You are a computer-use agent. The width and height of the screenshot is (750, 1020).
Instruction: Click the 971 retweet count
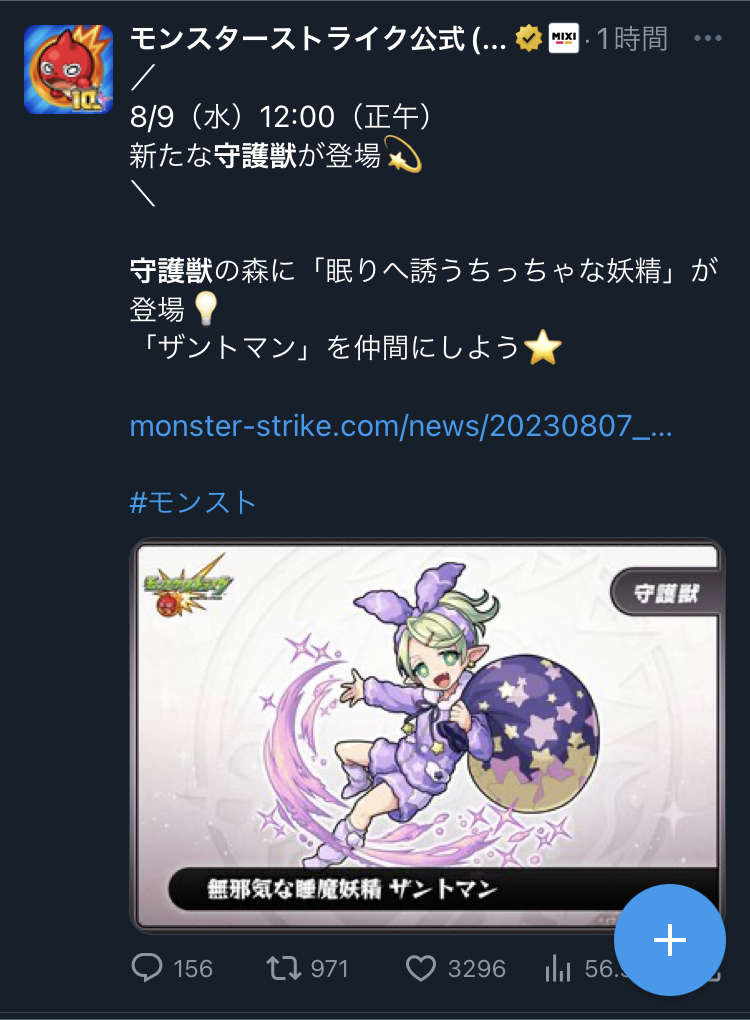click(x=329, y=969)
